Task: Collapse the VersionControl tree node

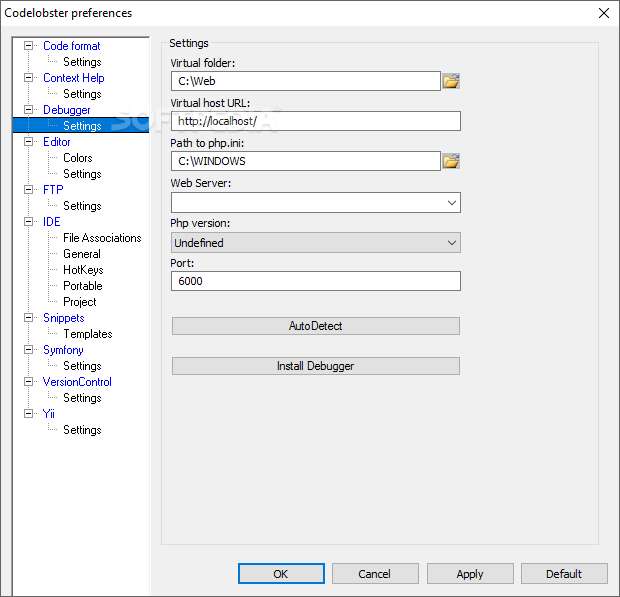Action: point(28,382)
